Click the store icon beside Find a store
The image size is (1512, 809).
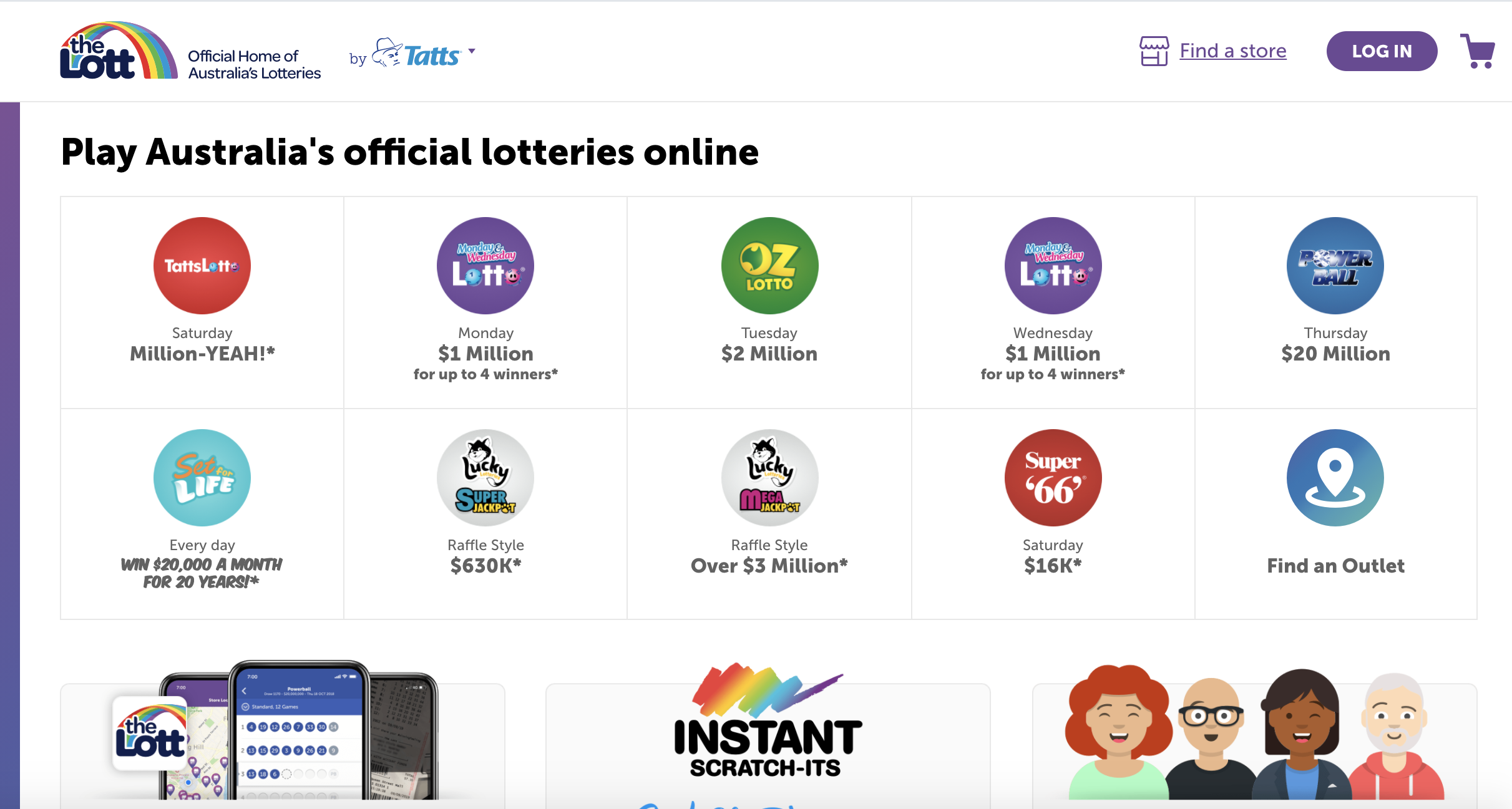point(1154,51)
